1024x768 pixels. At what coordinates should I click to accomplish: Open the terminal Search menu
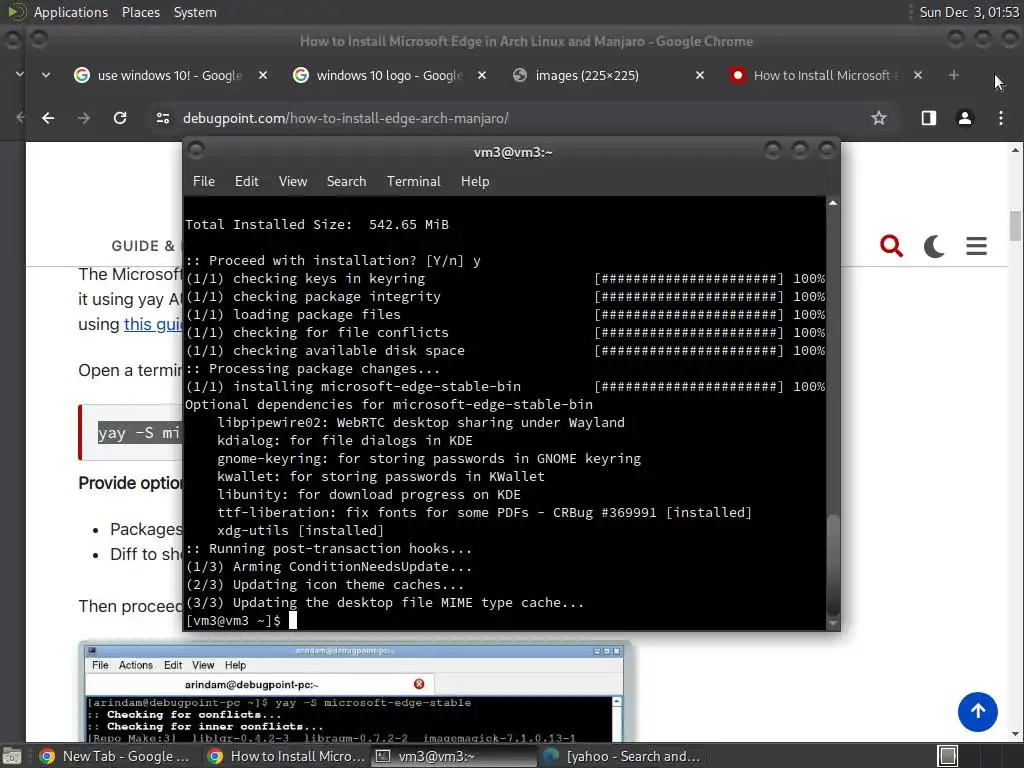(346, 182)
